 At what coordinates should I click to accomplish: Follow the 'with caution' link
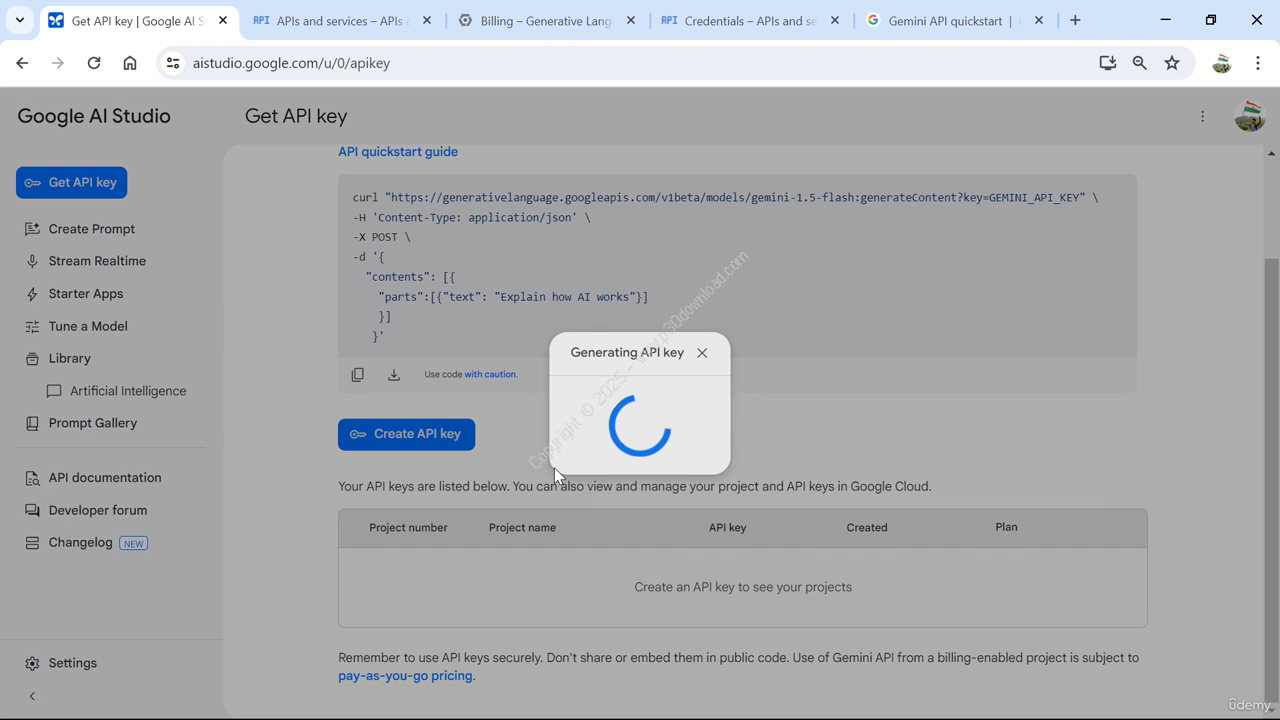coord(490,374)
